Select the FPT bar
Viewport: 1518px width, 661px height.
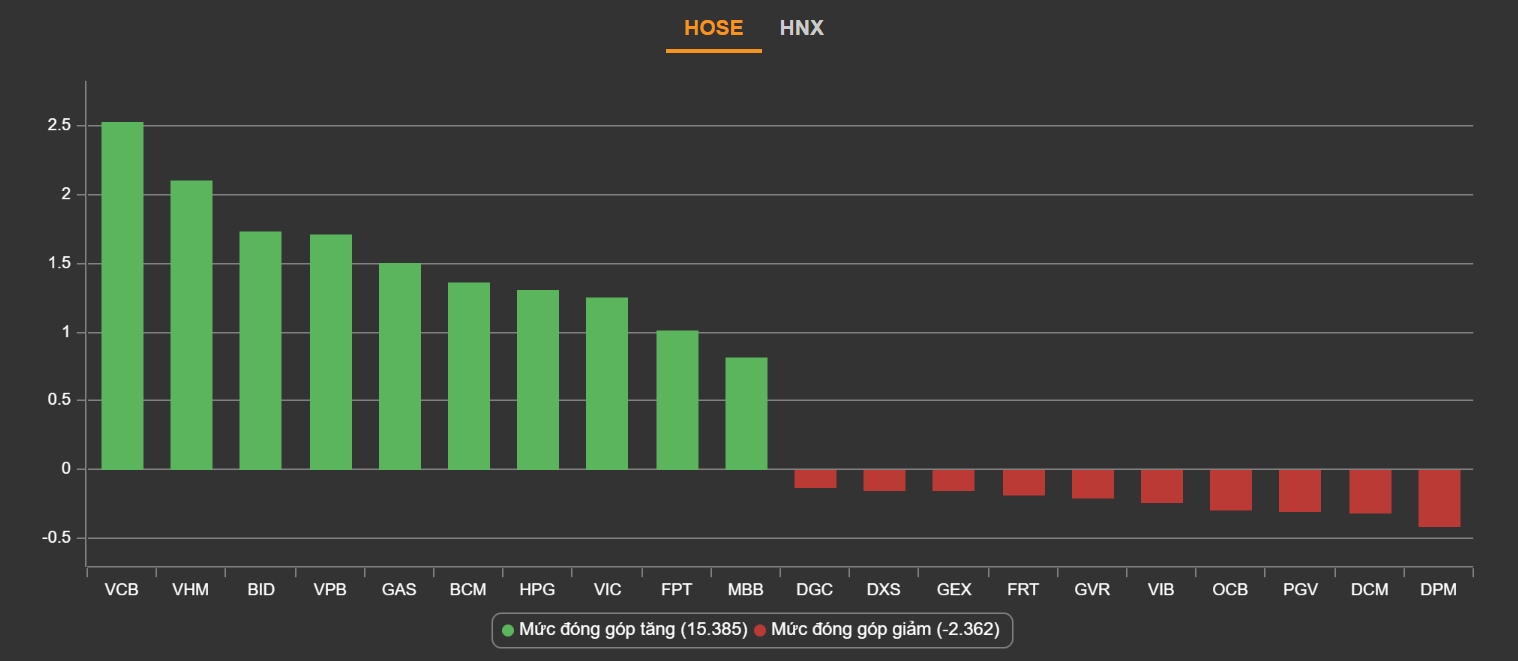pos(677,400)
